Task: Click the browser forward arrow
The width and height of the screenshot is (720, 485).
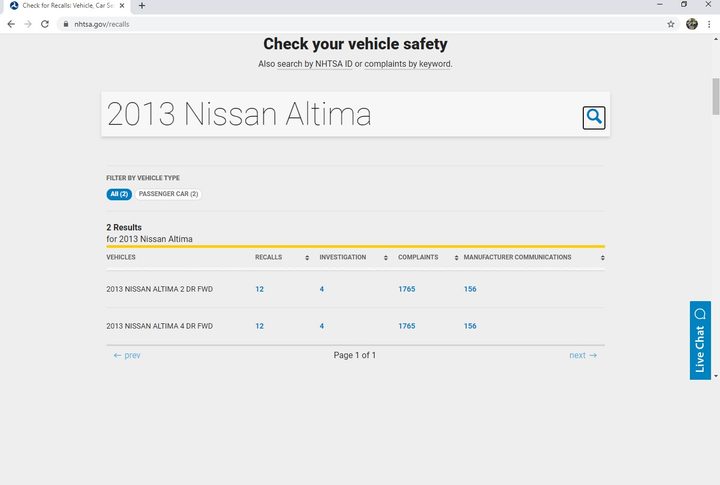Action: tap(28, 24)
